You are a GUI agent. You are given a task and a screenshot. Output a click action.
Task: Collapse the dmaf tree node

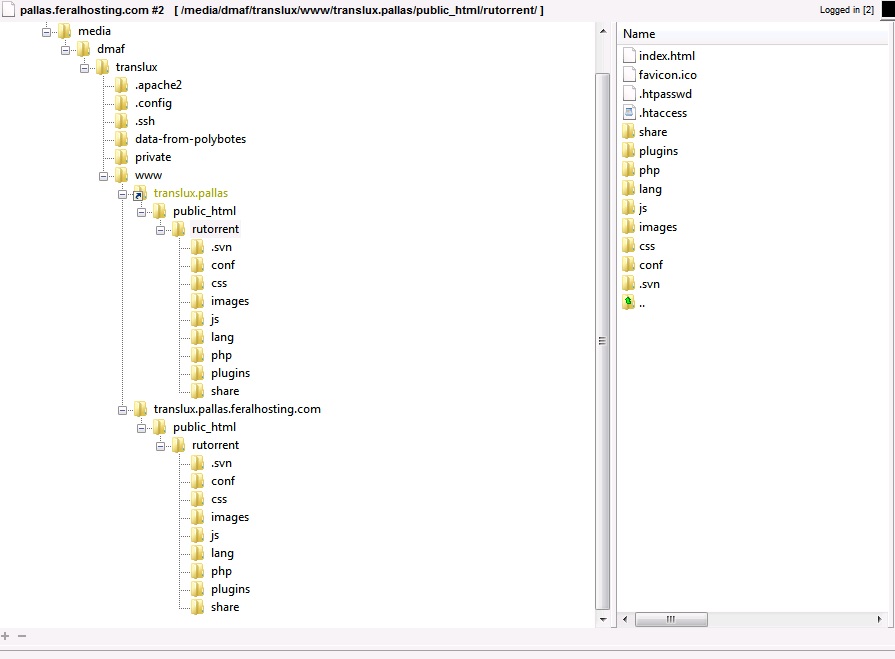(x=65, y=50)
